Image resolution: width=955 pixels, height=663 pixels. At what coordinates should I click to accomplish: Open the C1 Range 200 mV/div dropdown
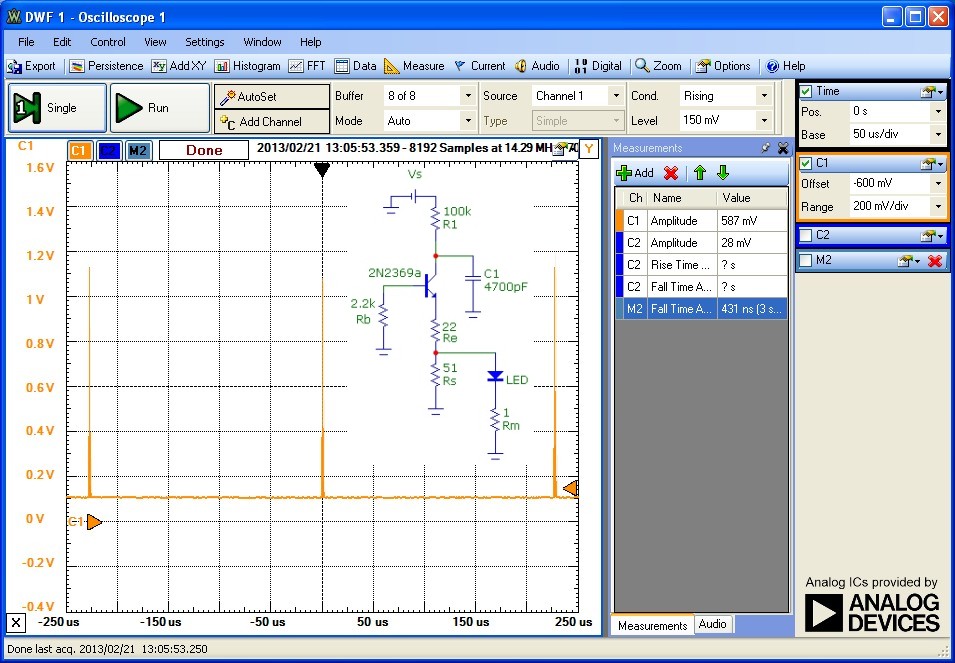[937, 207]
